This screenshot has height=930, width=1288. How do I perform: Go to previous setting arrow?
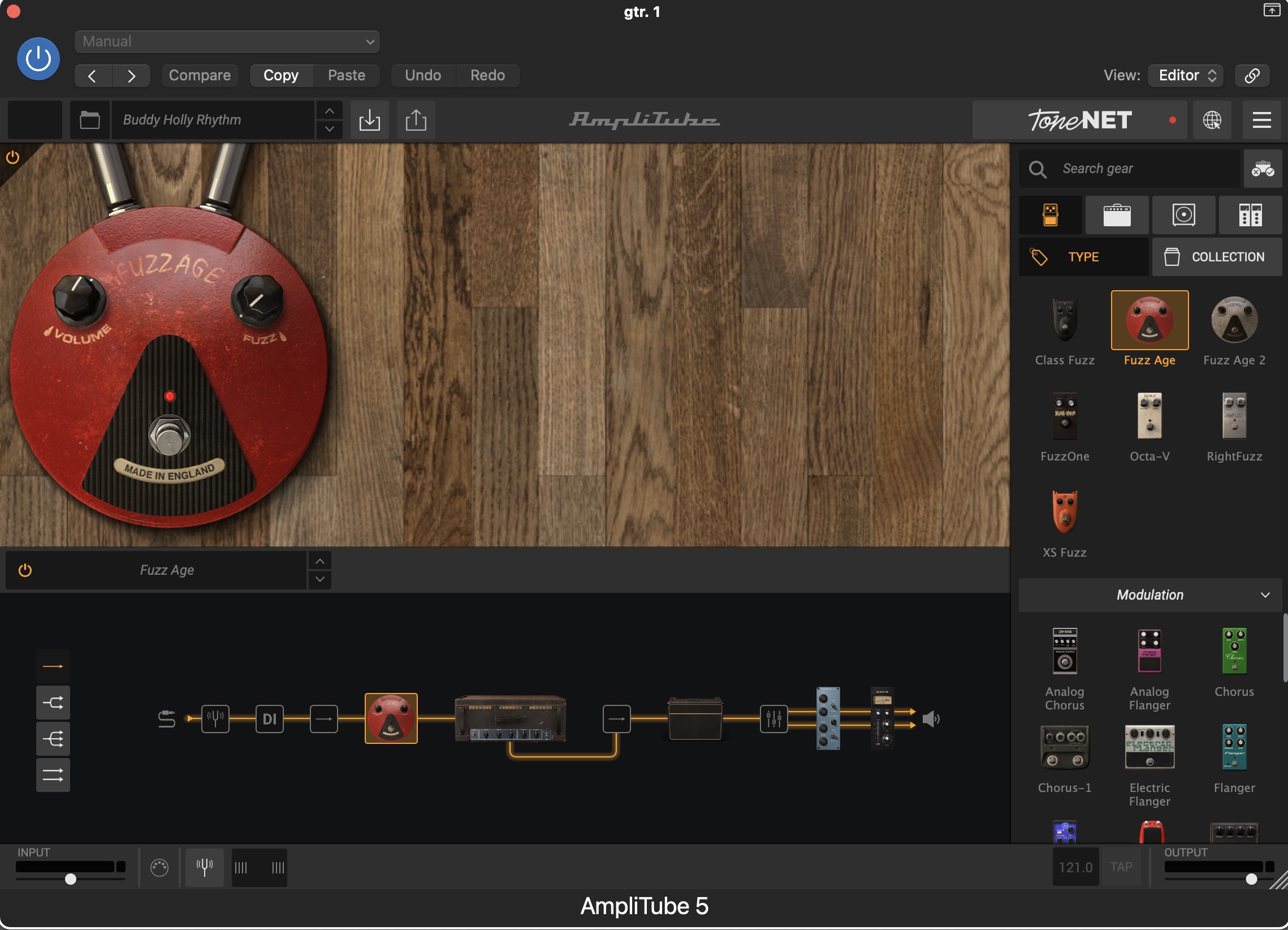(93, 76)
